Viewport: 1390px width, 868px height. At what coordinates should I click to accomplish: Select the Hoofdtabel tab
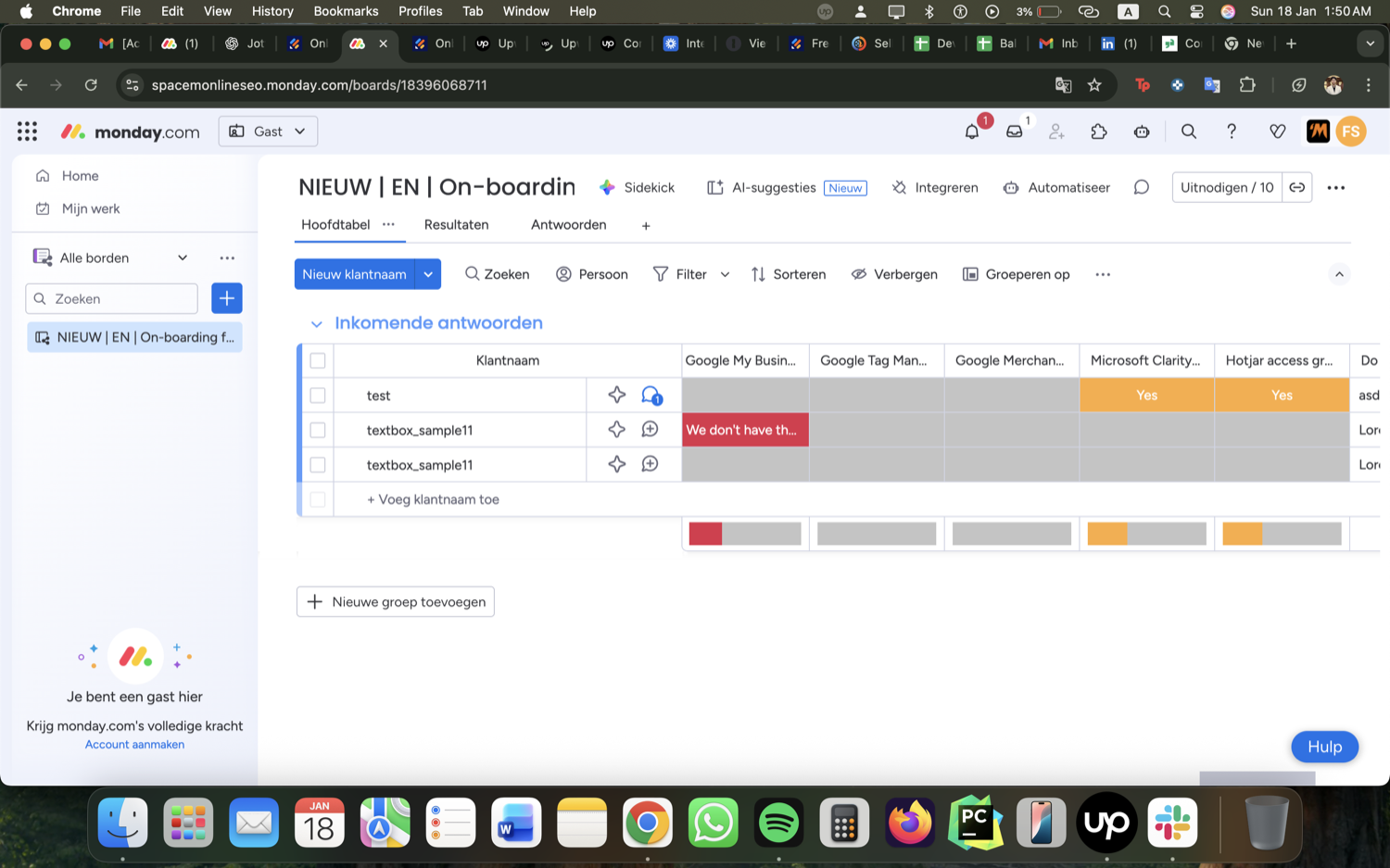[x=335, y=224]
